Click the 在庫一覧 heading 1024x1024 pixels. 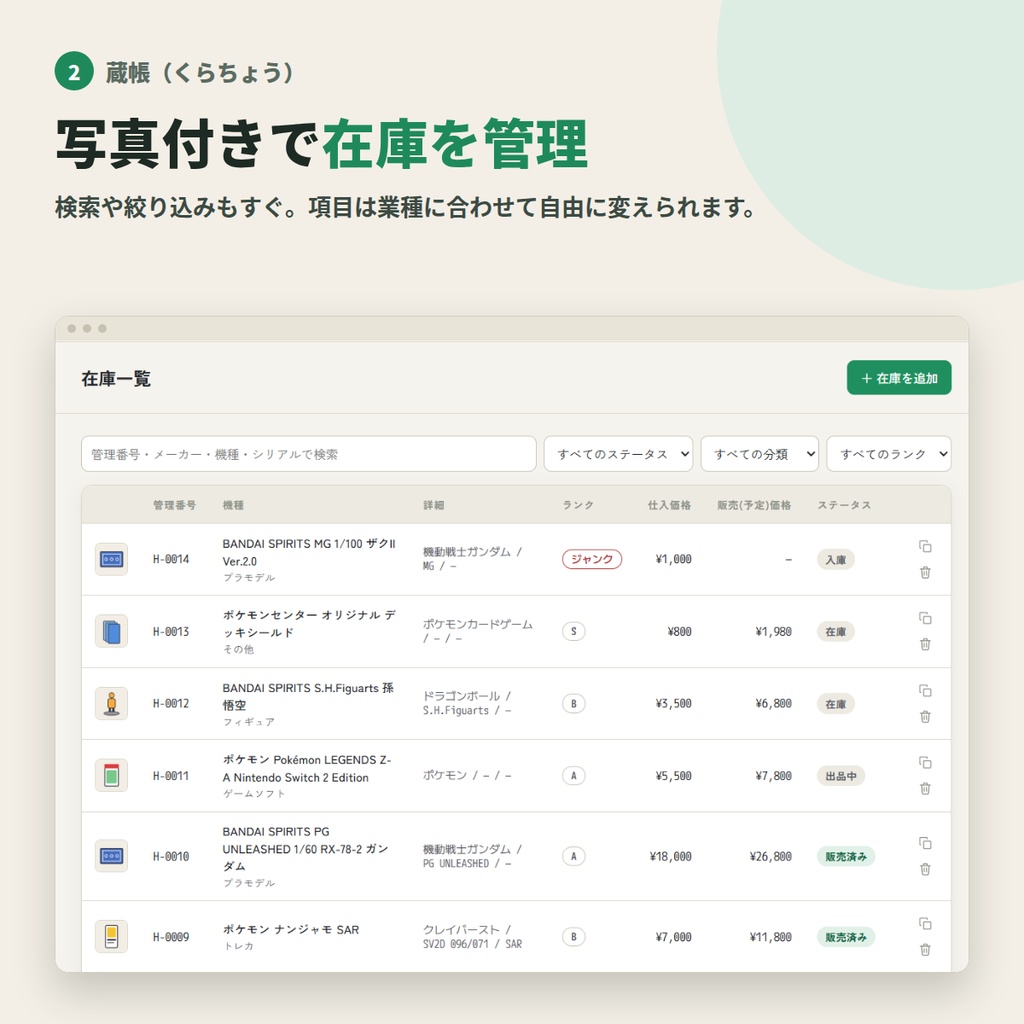(116, 378)
